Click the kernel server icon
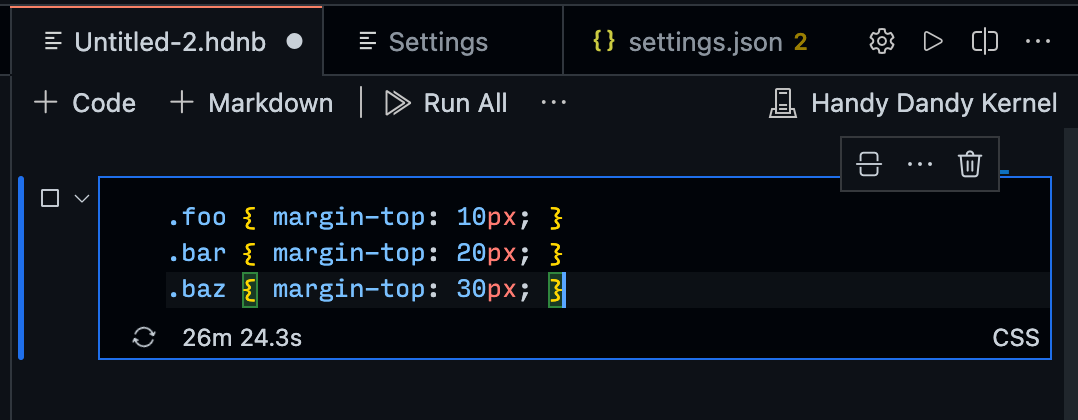 (x=783, y=104)
